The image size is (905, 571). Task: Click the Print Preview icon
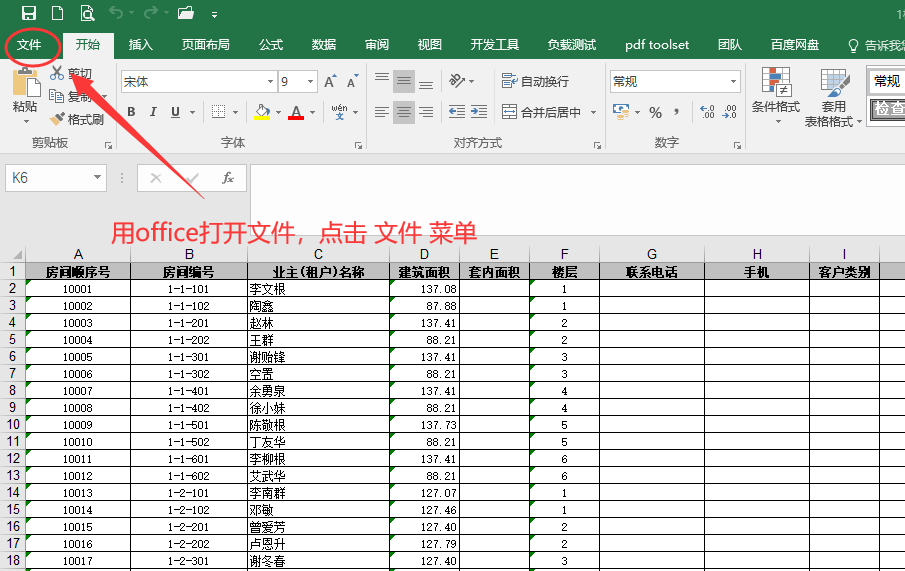tap(87, 13)
